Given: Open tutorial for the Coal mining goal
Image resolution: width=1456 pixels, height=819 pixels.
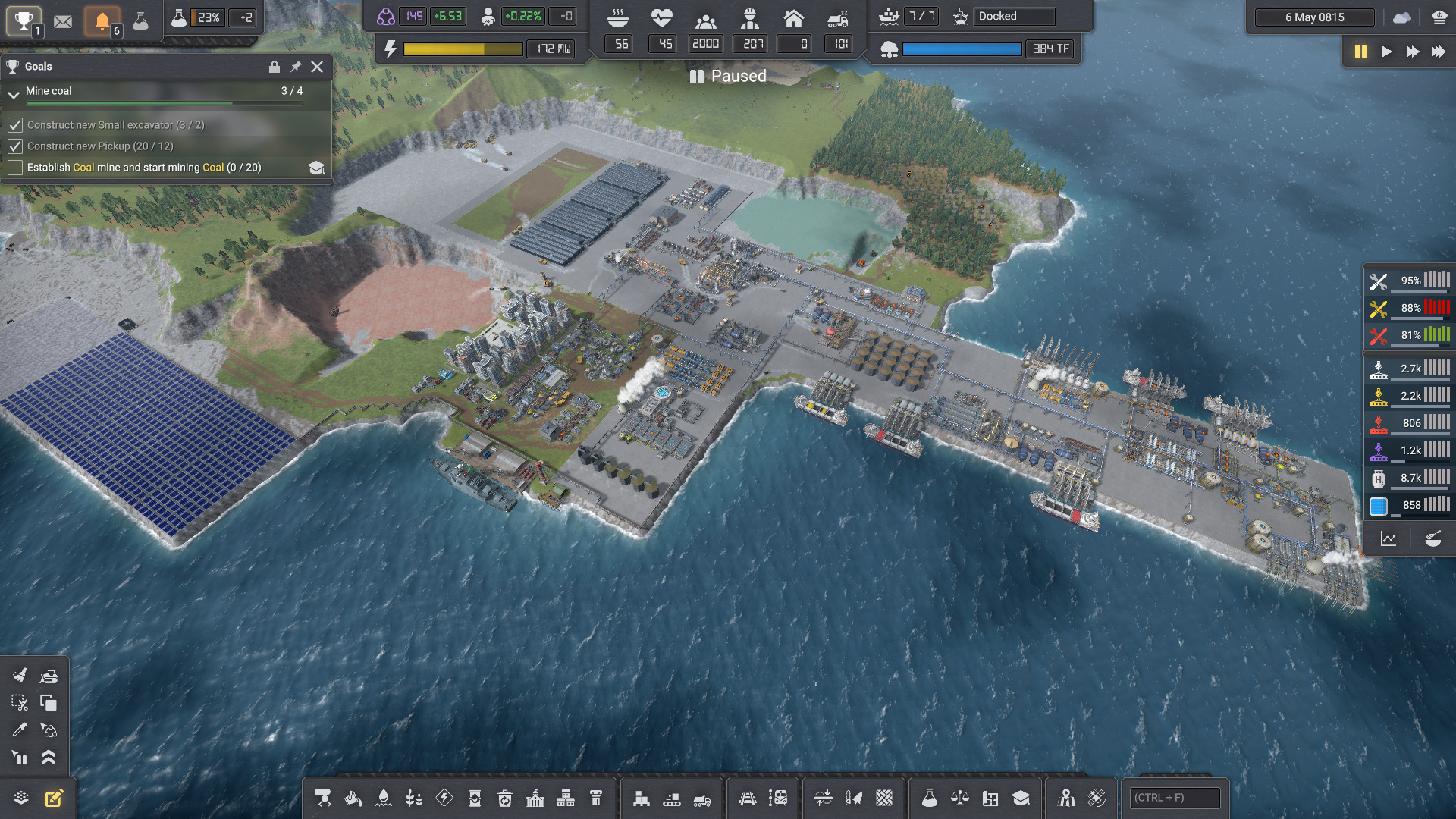Looking at the screenshot, I should click(316, 168).
